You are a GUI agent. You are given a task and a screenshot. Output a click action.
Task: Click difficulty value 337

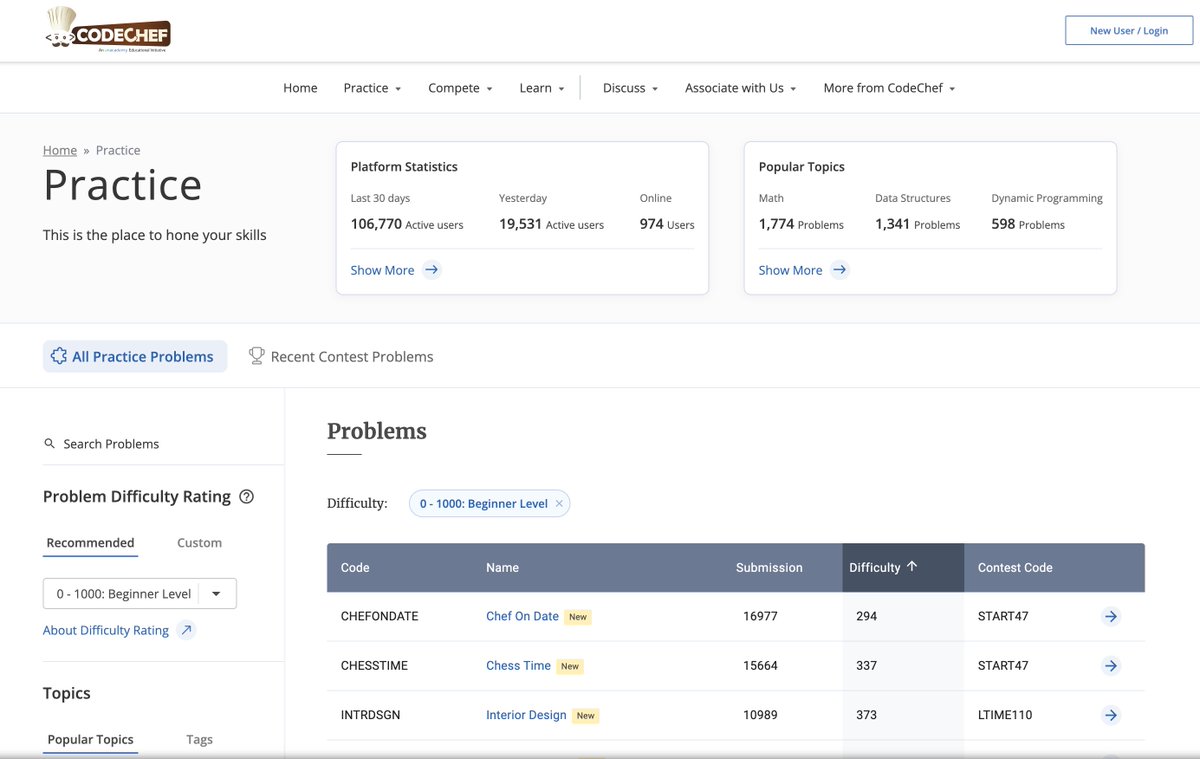coord(866,665)
